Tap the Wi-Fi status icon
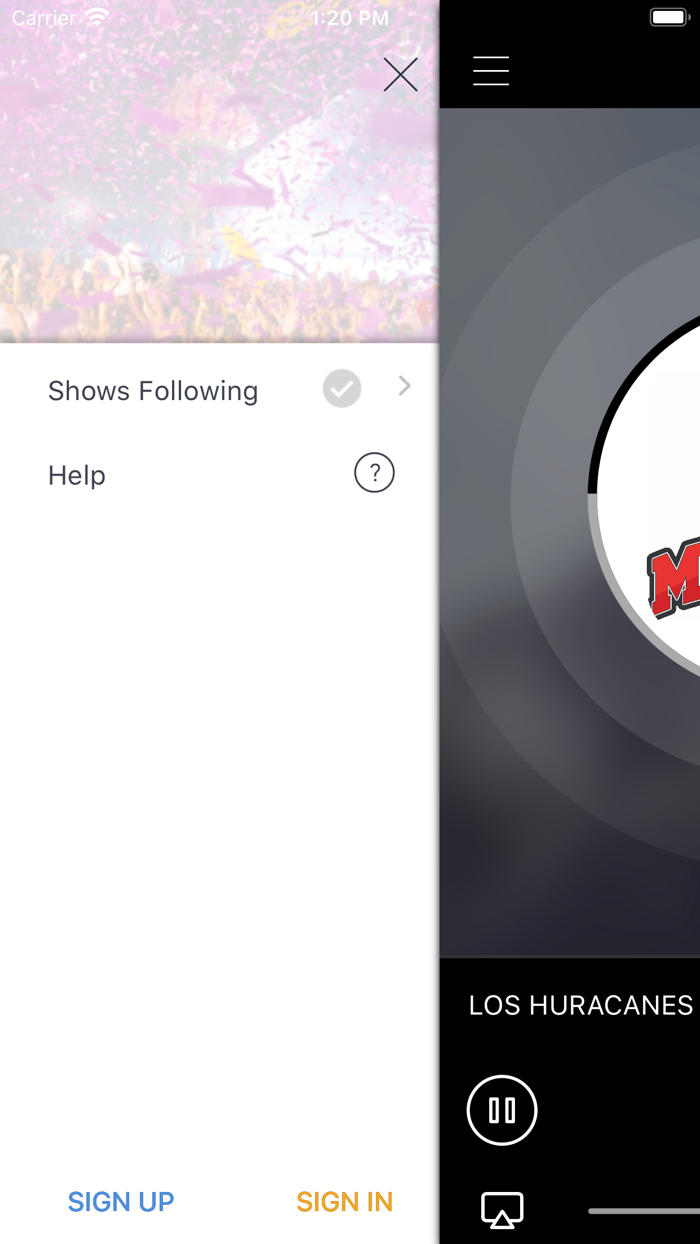The width and height of the screenshot is (700, 1244). click(97, 17)
